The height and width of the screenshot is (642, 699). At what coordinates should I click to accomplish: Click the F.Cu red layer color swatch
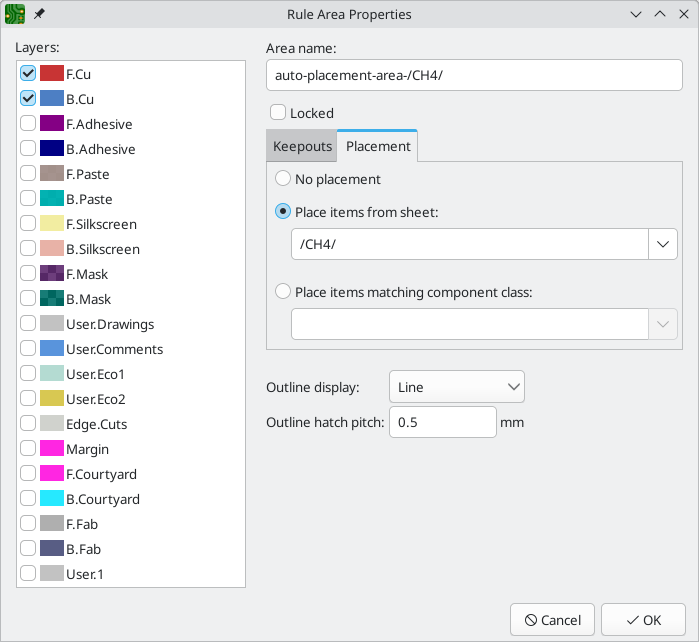(x=52, y=74)
